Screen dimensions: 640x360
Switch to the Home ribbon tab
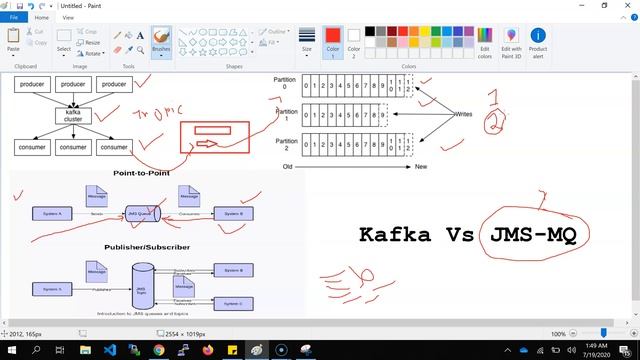41,18
